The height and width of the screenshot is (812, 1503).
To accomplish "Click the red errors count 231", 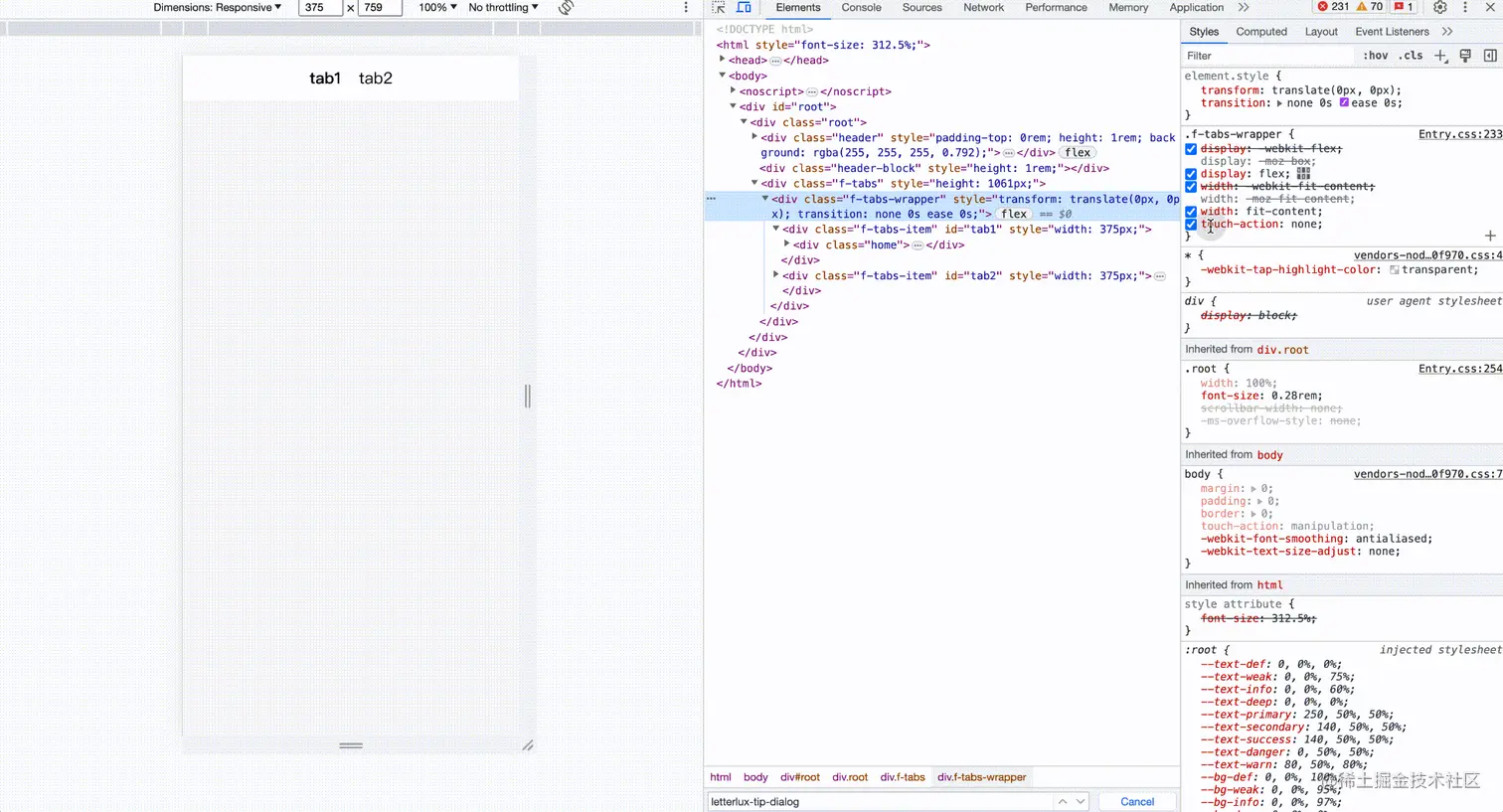I will (x=1333, y=7).
